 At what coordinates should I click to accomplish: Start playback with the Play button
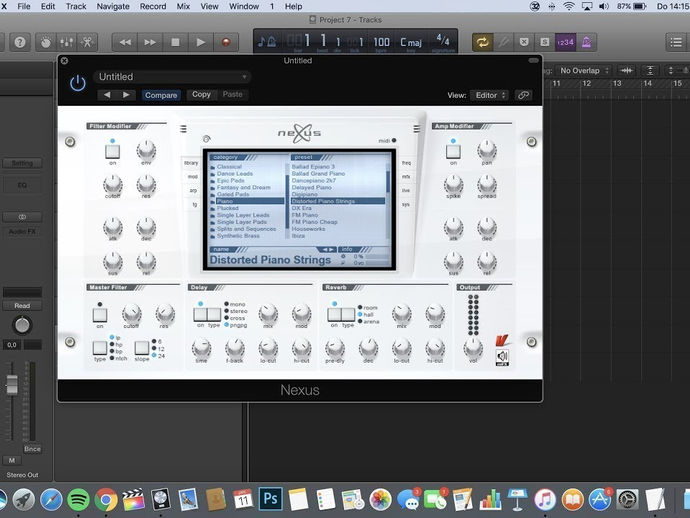click(x=201, y=42)
